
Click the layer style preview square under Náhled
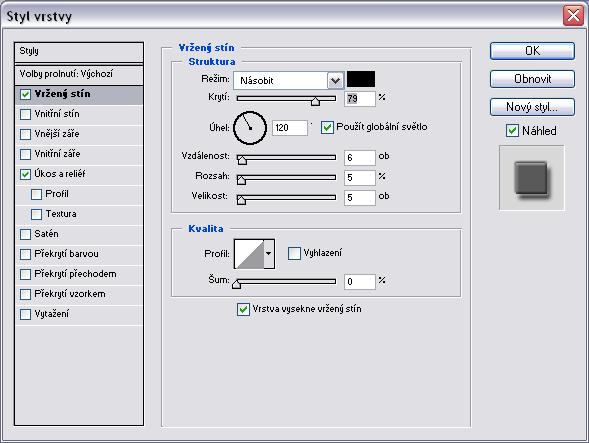point(531,178)
